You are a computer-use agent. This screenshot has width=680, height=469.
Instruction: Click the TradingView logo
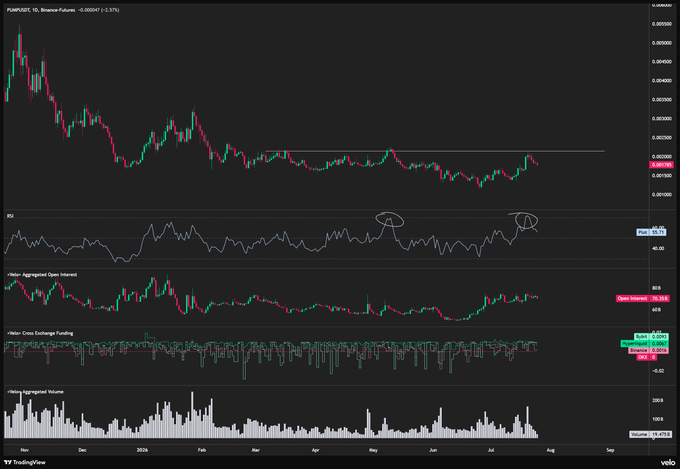(25, 462)
